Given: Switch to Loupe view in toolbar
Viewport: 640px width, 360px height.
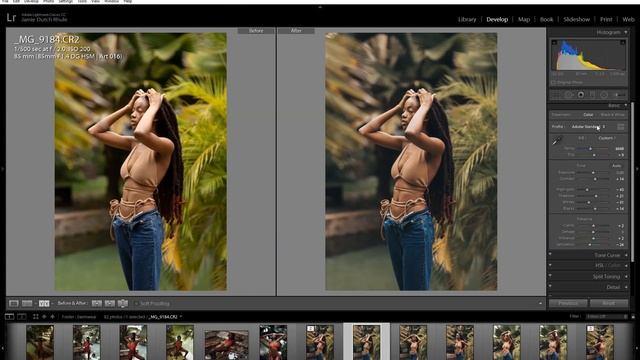Looking at the screenshot, I should click(x=13, y=303).
